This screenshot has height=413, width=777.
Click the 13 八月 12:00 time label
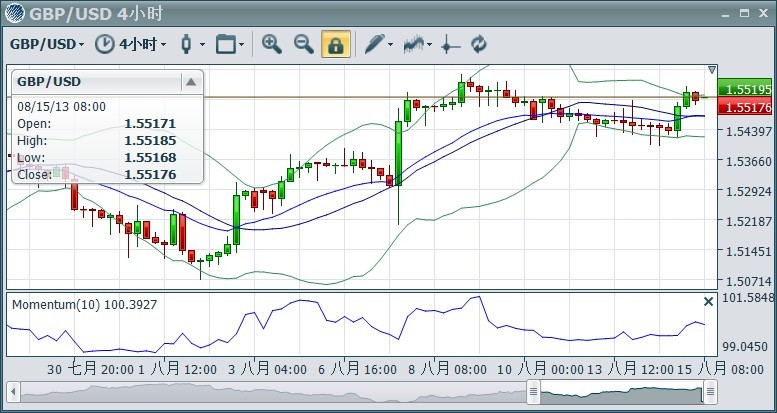click(630, 369)
